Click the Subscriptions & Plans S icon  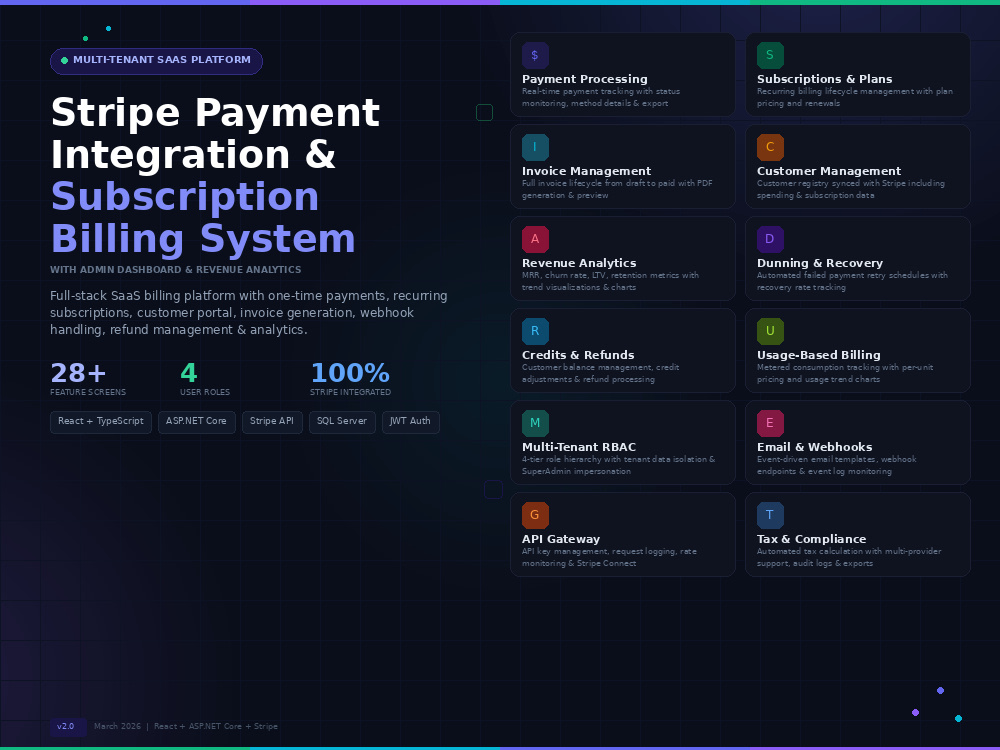770,55
